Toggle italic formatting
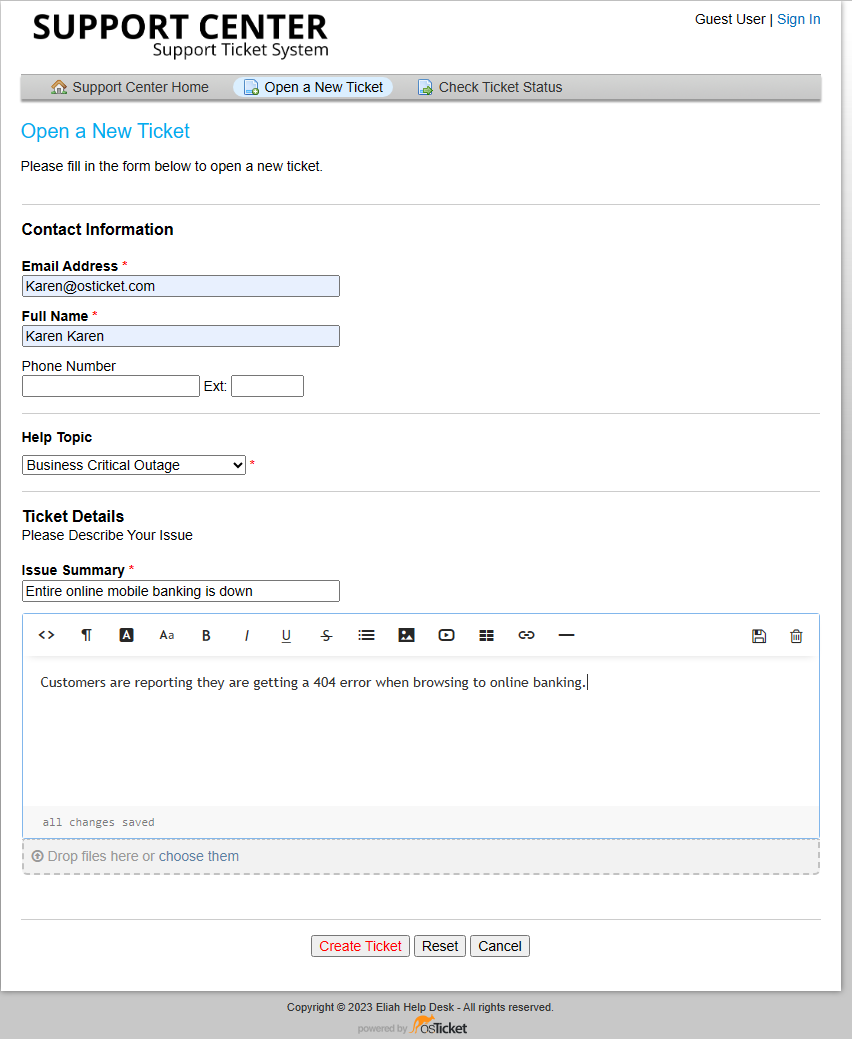The height and width of the screenshot is (1039, 852). 246,635
